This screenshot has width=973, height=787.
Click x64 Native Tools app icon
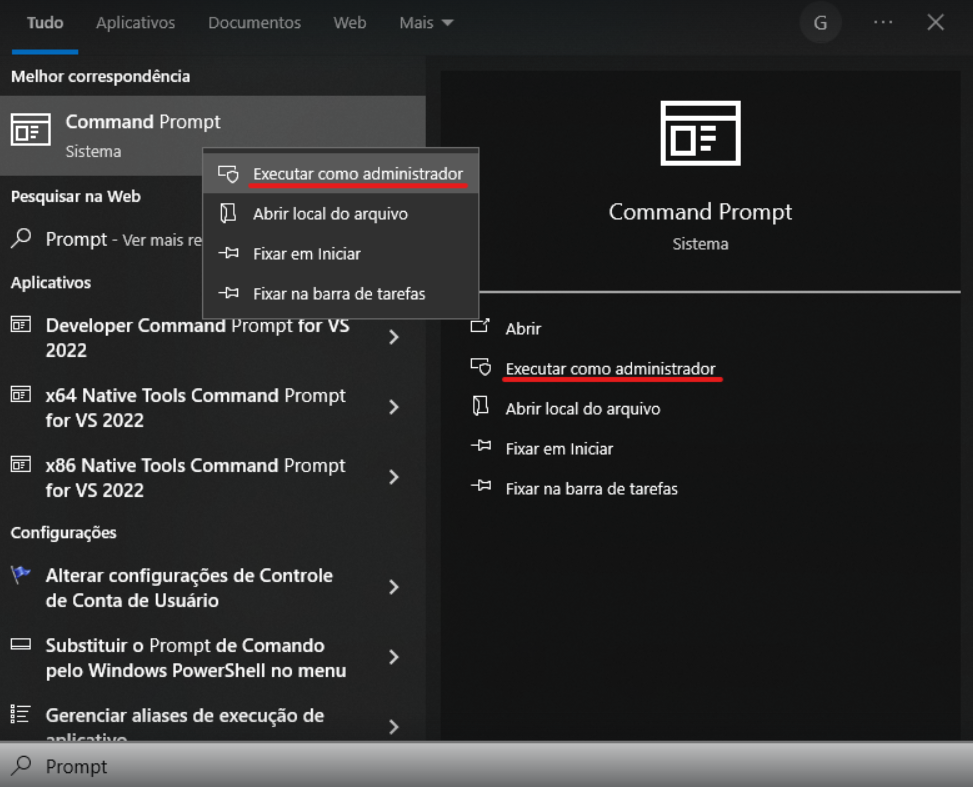tap(20, 394)
